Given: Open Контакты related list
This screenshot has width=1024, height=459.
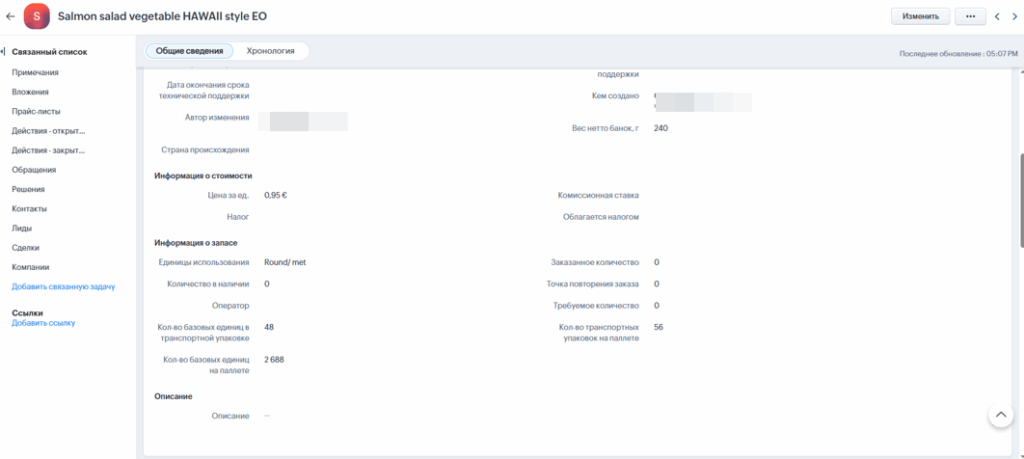Looking at the screenshot, I should pyautogui.click(x=30, y=209).
